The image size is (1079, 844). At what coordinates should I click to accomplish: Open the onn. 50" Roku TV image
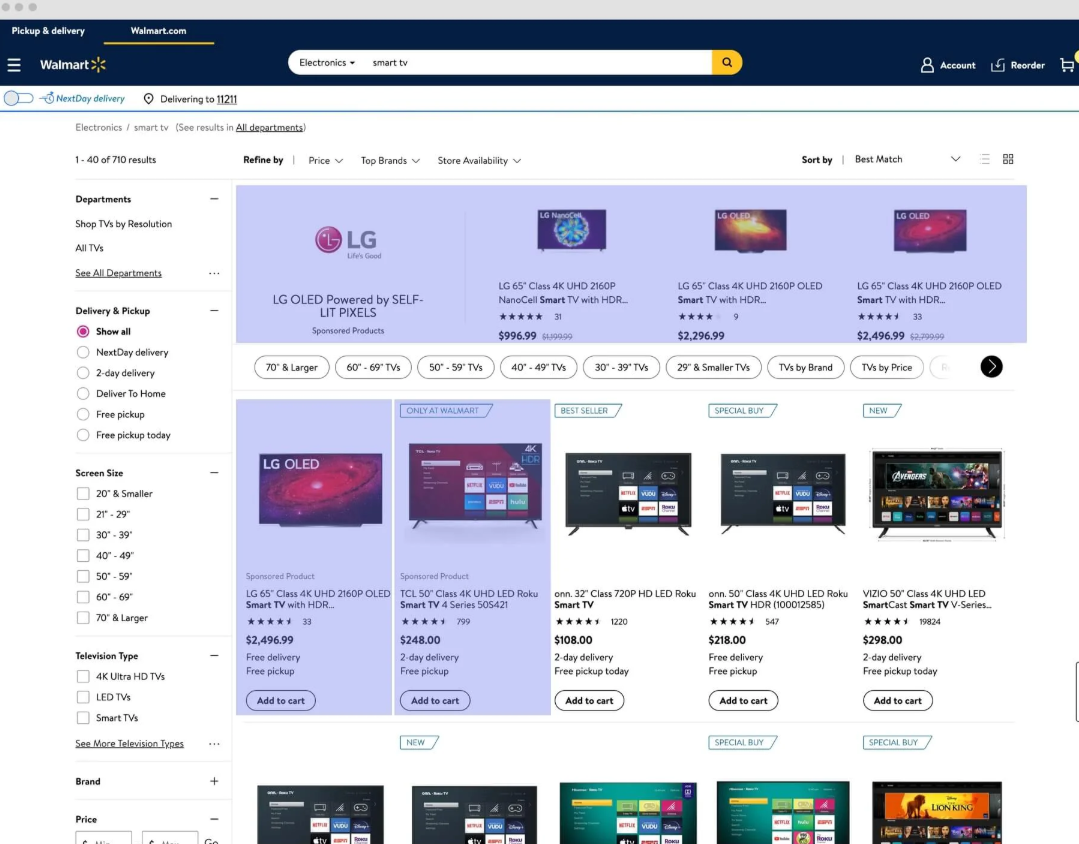tap(783, 493)
